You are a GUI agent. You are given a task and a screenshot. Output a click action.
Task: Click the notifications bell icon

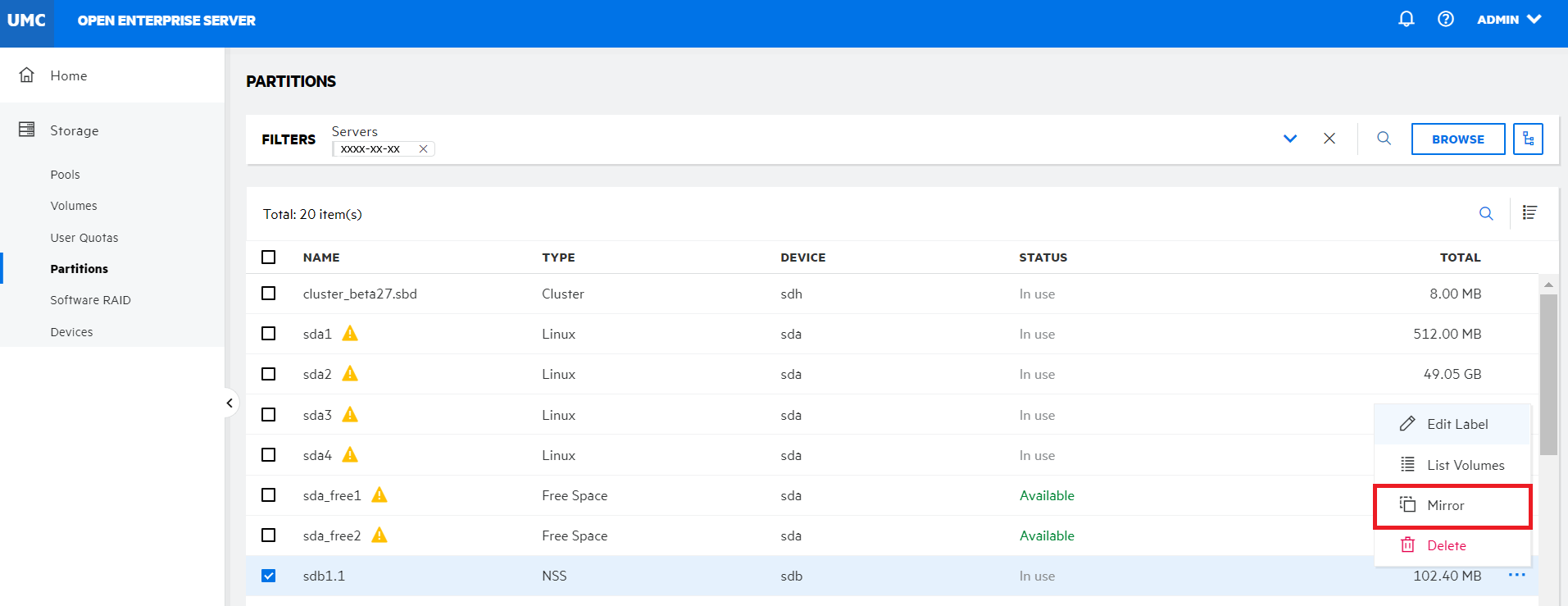point(1406,19)
